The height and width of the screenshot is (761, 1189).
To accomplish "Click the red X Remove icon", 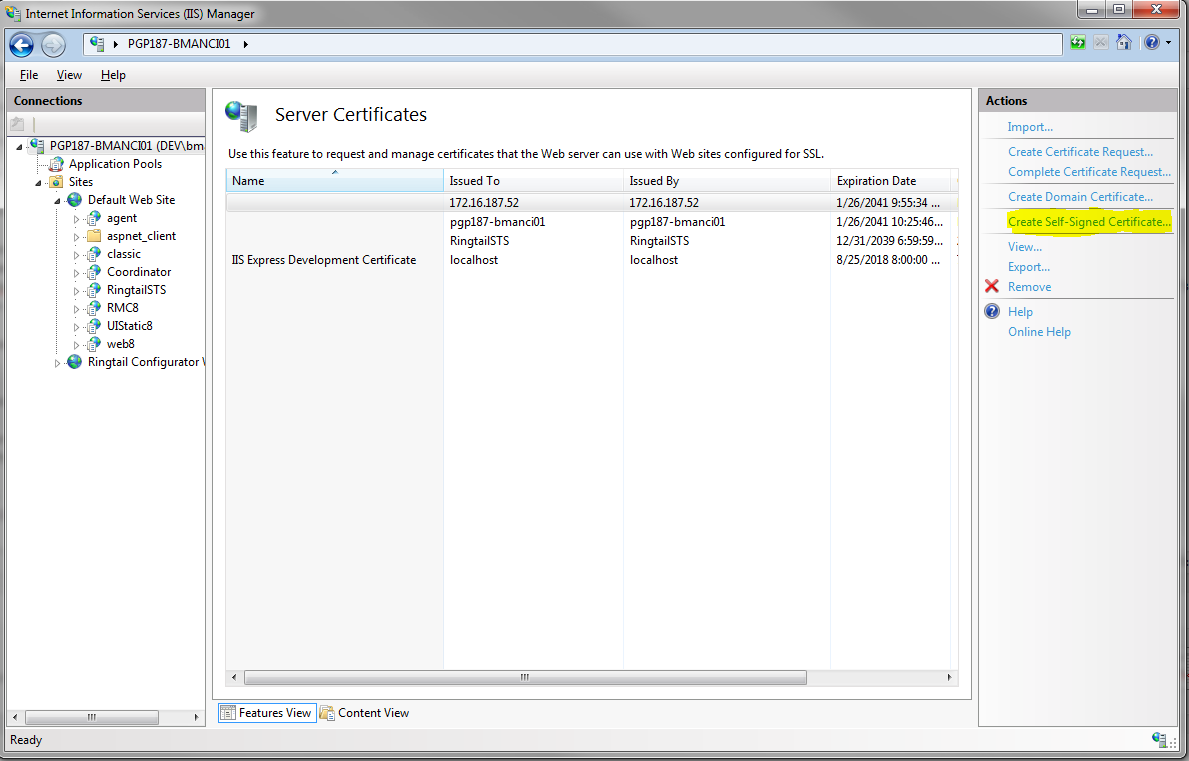I will click(992, 287).
